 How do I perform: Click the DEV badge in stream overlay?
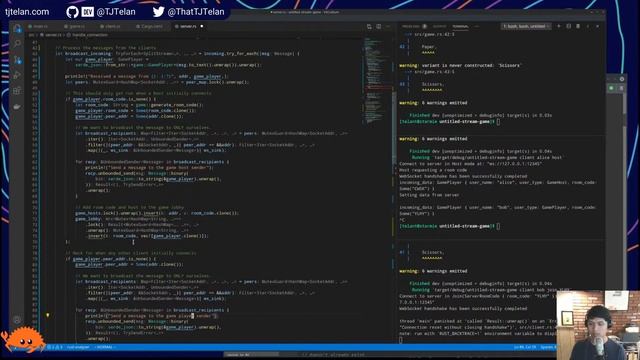87,12
